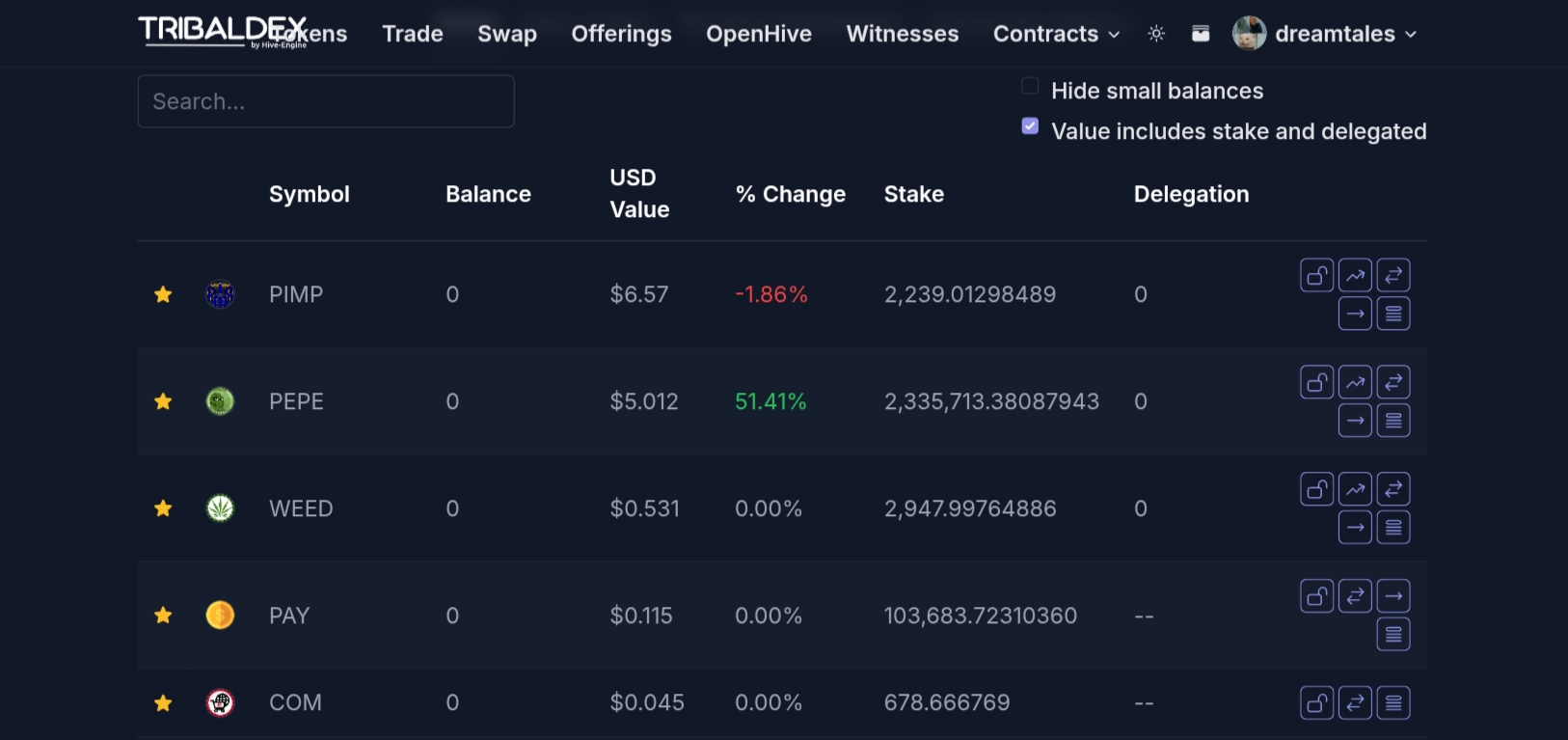This screenshot has height=740, width=1568.
Task: Open the trend chart icon for WEED
Action: [x=1355, y=490]
